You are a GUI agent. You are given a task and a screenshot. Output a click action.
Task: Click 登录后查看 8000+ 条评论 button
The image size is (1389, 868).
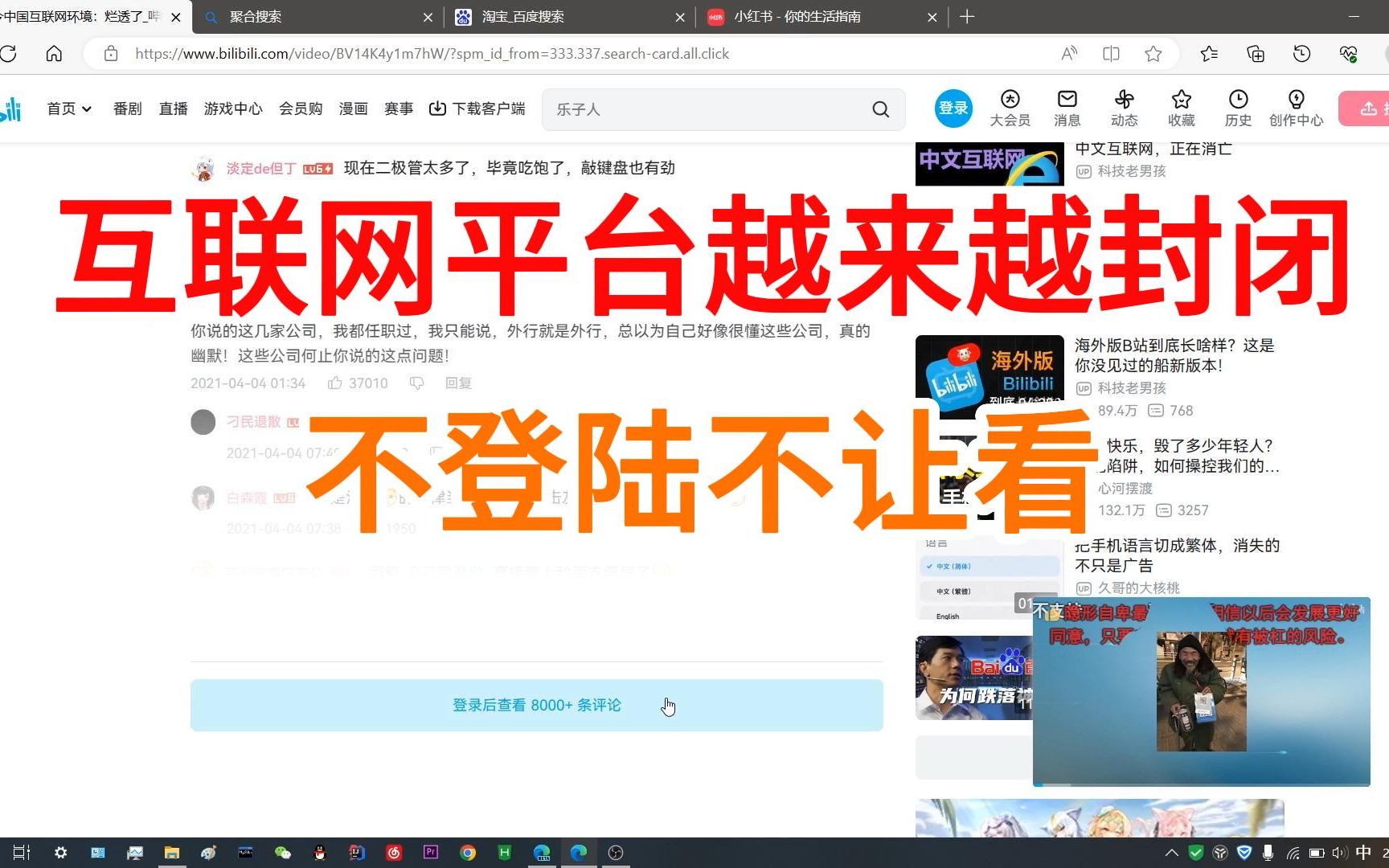click(536, 705)
